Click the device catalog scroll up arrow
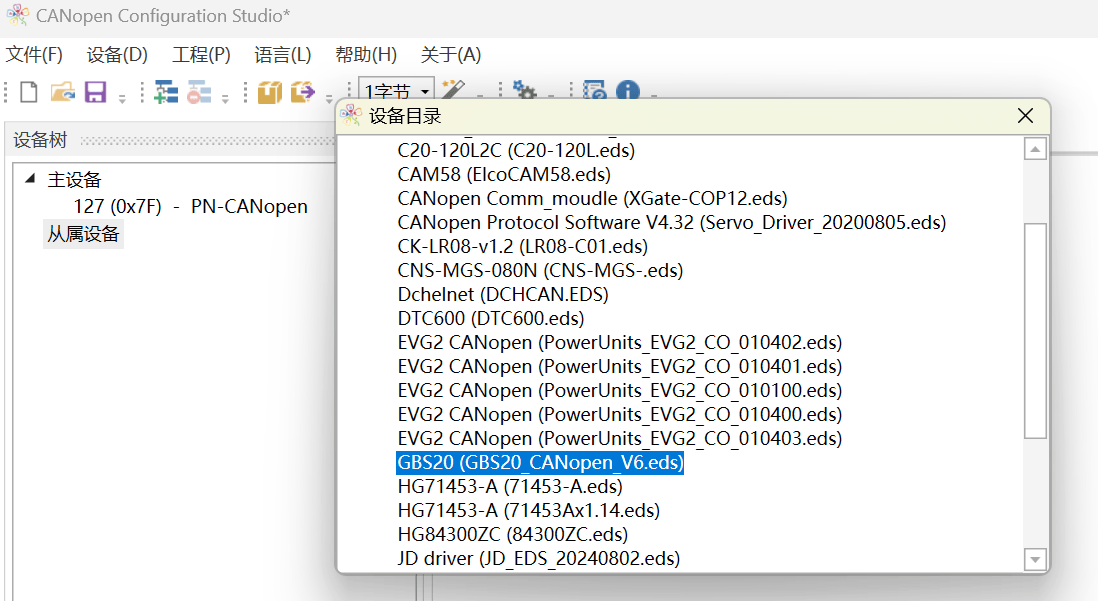The width and height of the screenshot is (1098, 601). tap(1035, 148)
